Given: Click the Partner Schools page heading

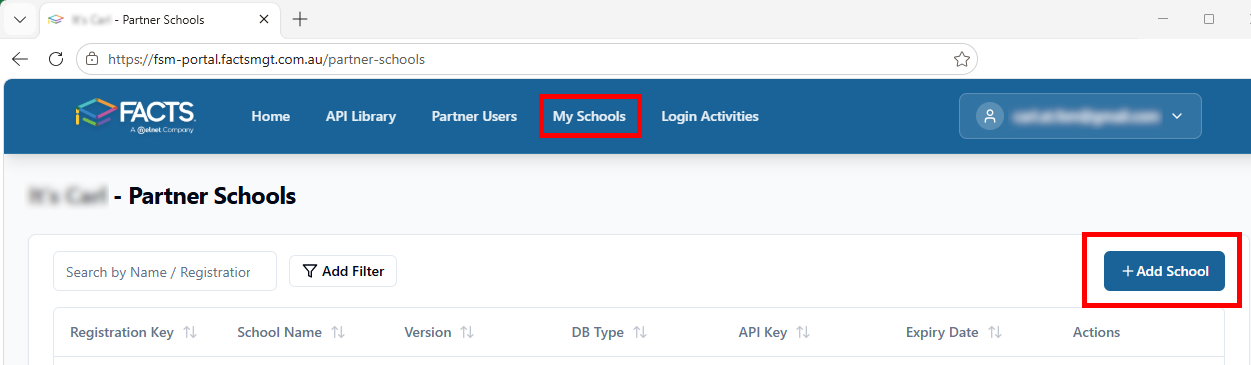Looking at the screenshot, I should coord(163,196).
